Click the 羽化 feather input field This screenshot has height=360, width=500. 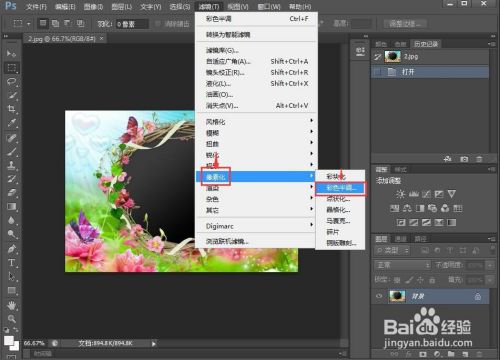coord(131,24)
